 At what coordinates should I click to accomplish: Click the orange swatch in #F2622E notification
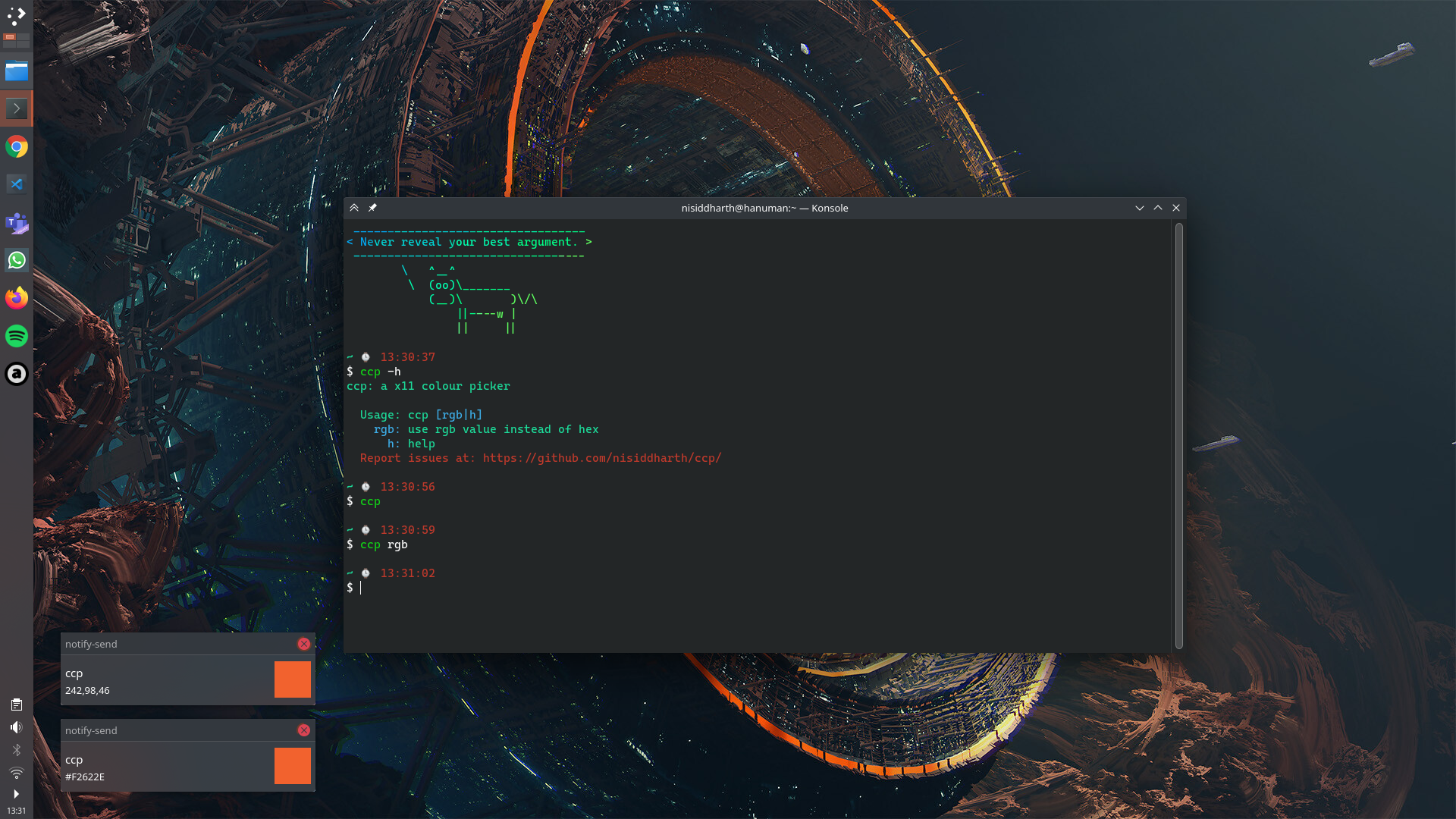pyautogui.click(x=292, y=765)
